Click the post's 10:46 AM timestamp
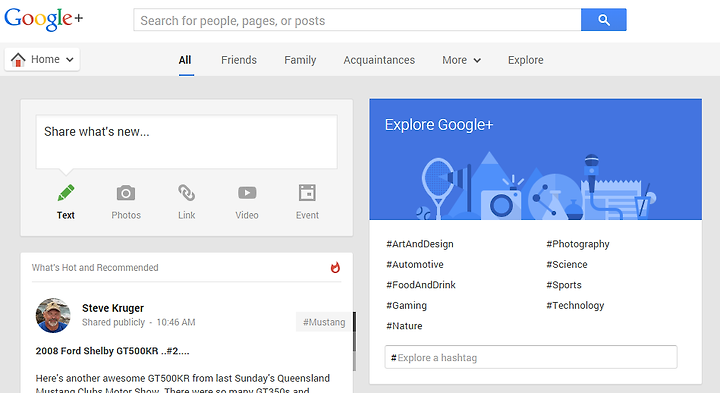This screenshot has width=720, height=393. coord(176,322)
